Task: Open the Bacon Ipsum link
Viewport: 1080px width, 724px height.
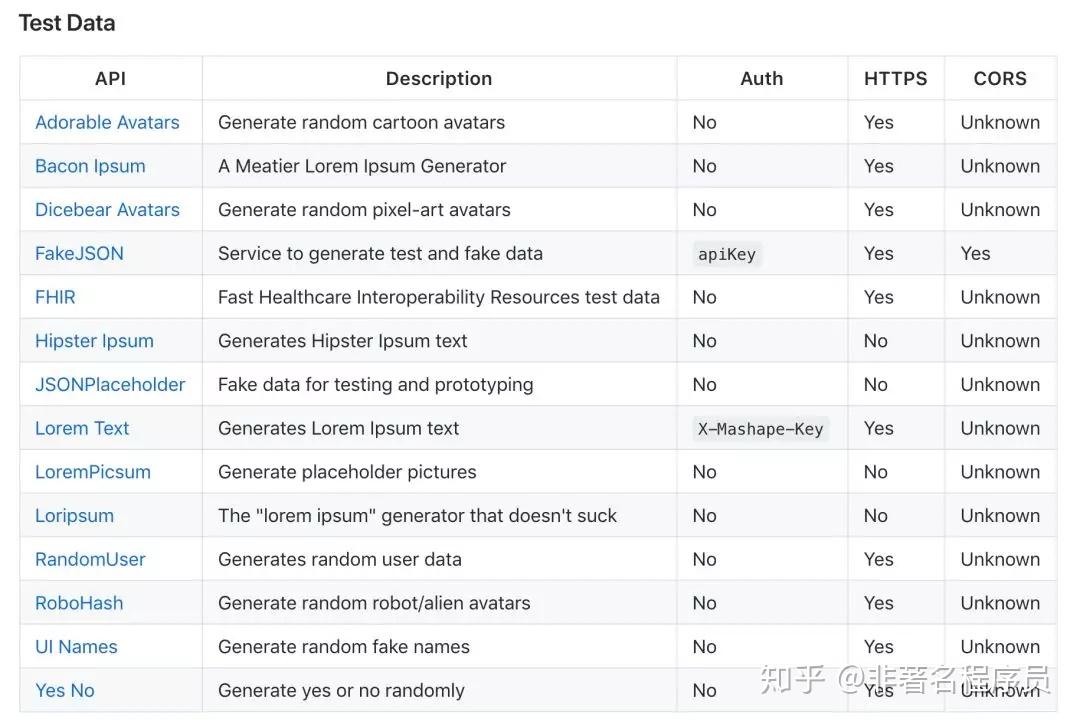Action: [x=90, y=166]
